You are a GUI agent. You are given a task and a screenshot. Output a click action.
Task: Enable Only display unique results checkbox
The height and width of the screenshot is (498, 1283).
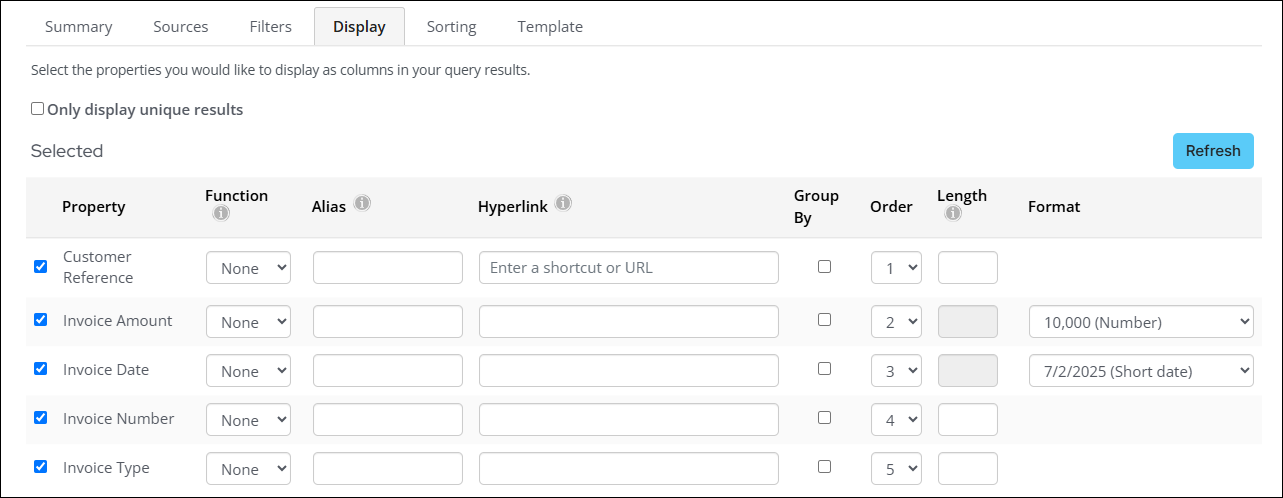coord(38,109)
